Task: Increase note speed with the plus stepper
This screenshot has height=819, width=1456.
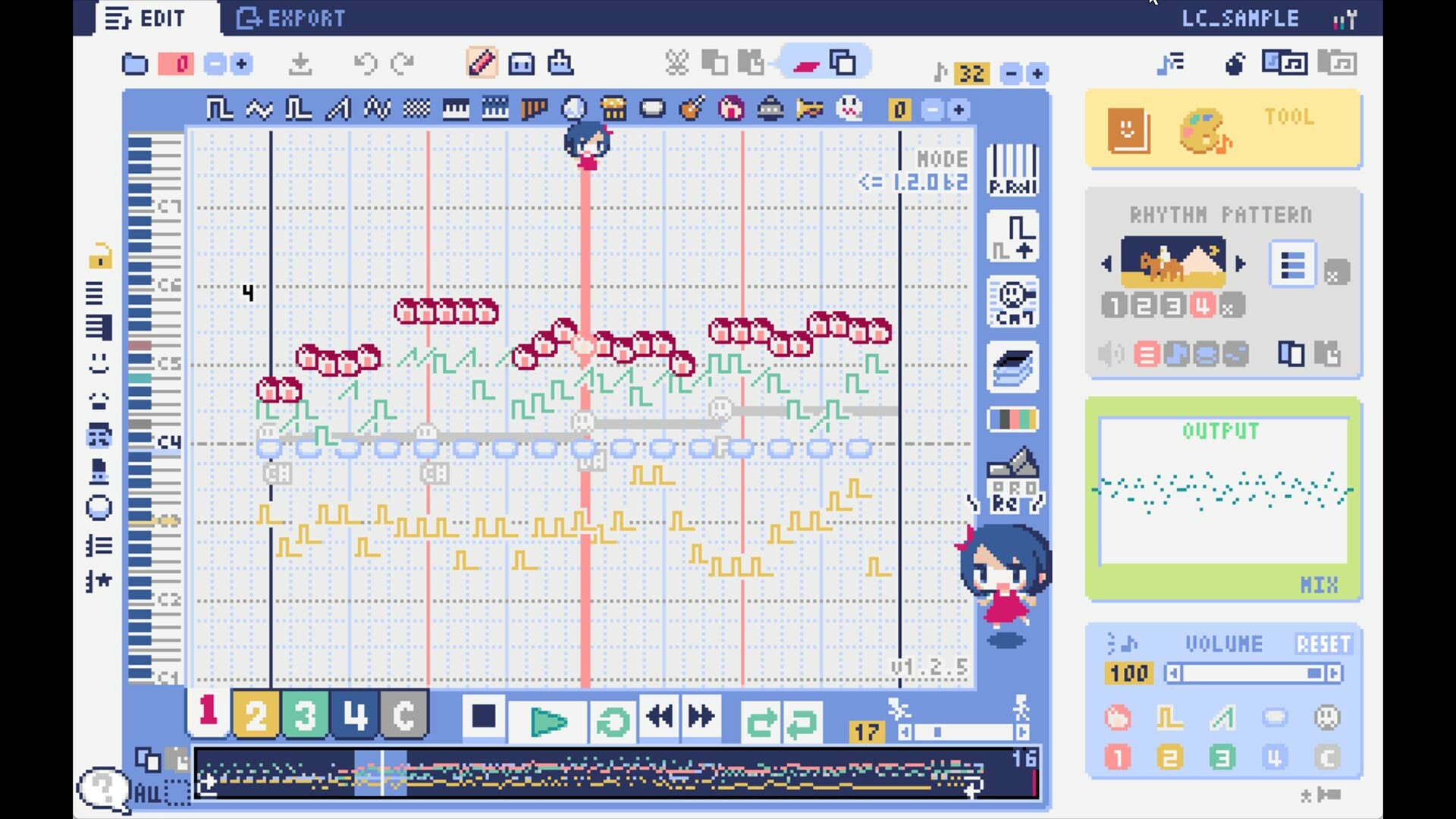Action: [1036, 74]
